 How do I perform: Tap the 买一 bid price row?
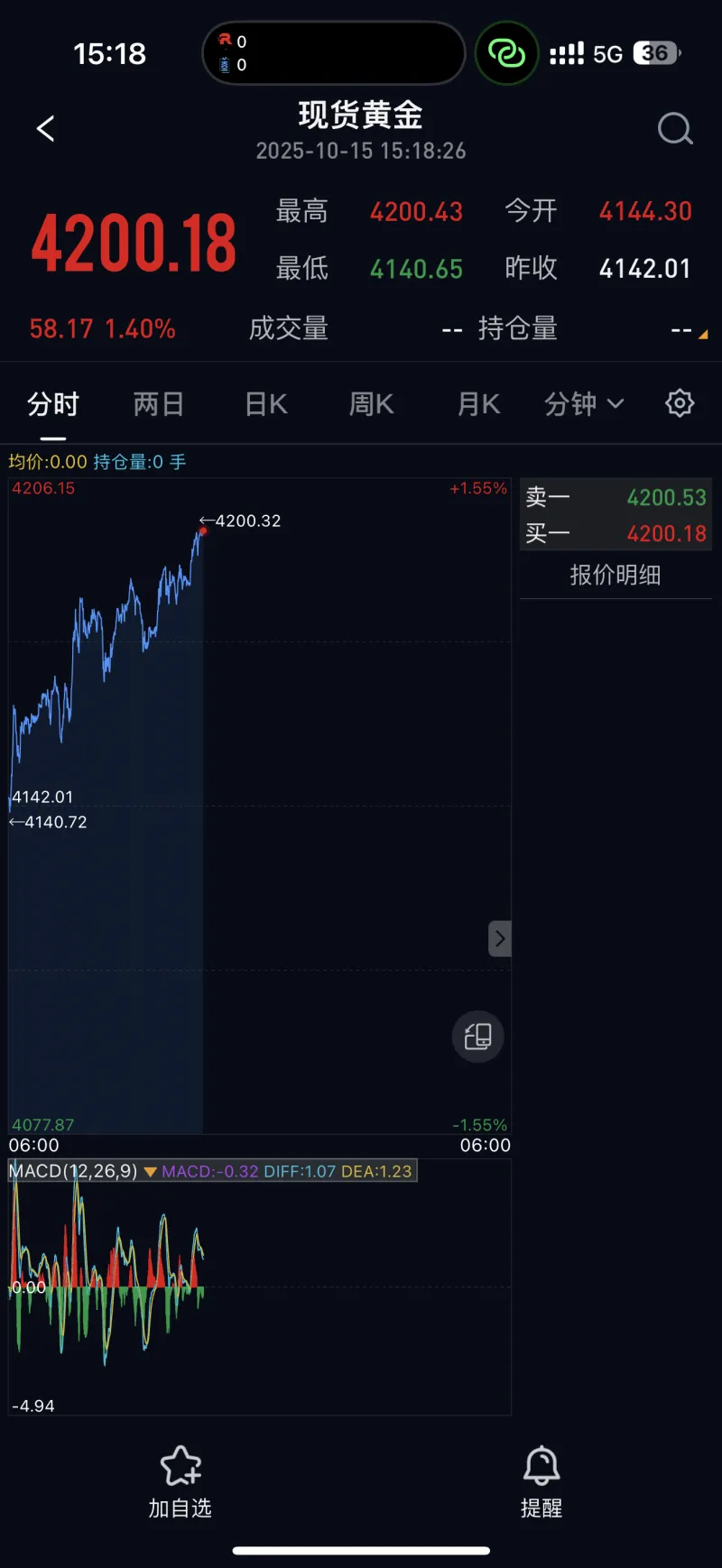(x=616, y=533)
